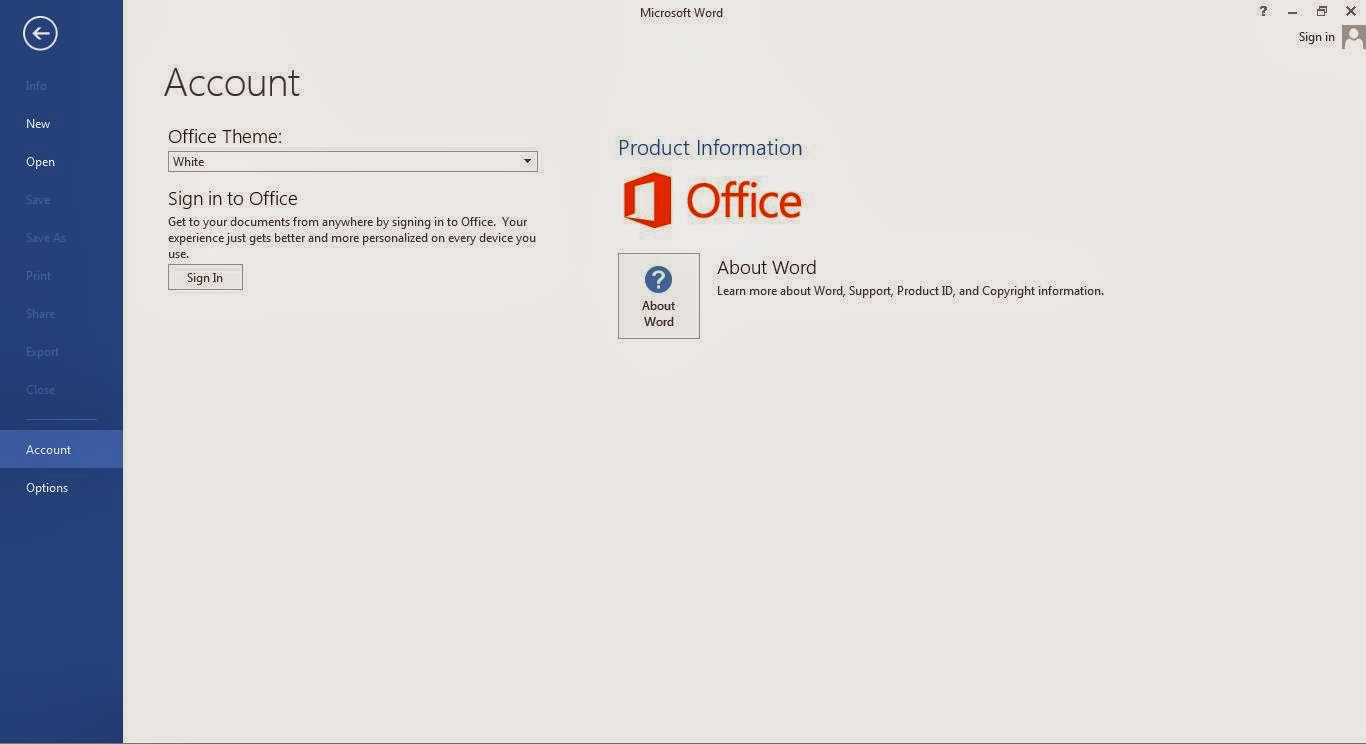Select New in the sidebar
Viewport: 1366px width, 744px height.
61,124
